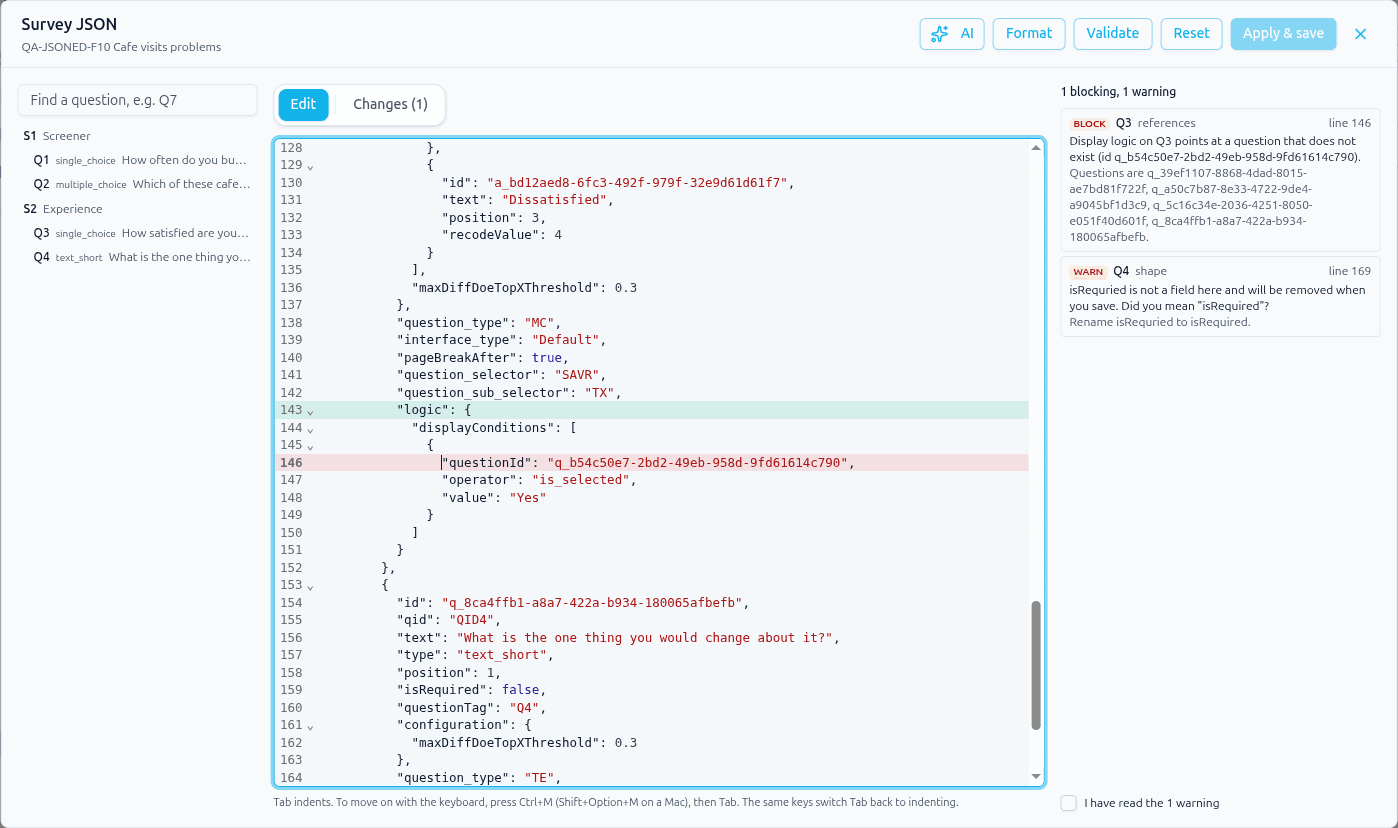Jump to line 169 from the Q4 warning
The width and height of the screenshot is (1398, 828).
pyautogui.click(x=1350, y=271)
